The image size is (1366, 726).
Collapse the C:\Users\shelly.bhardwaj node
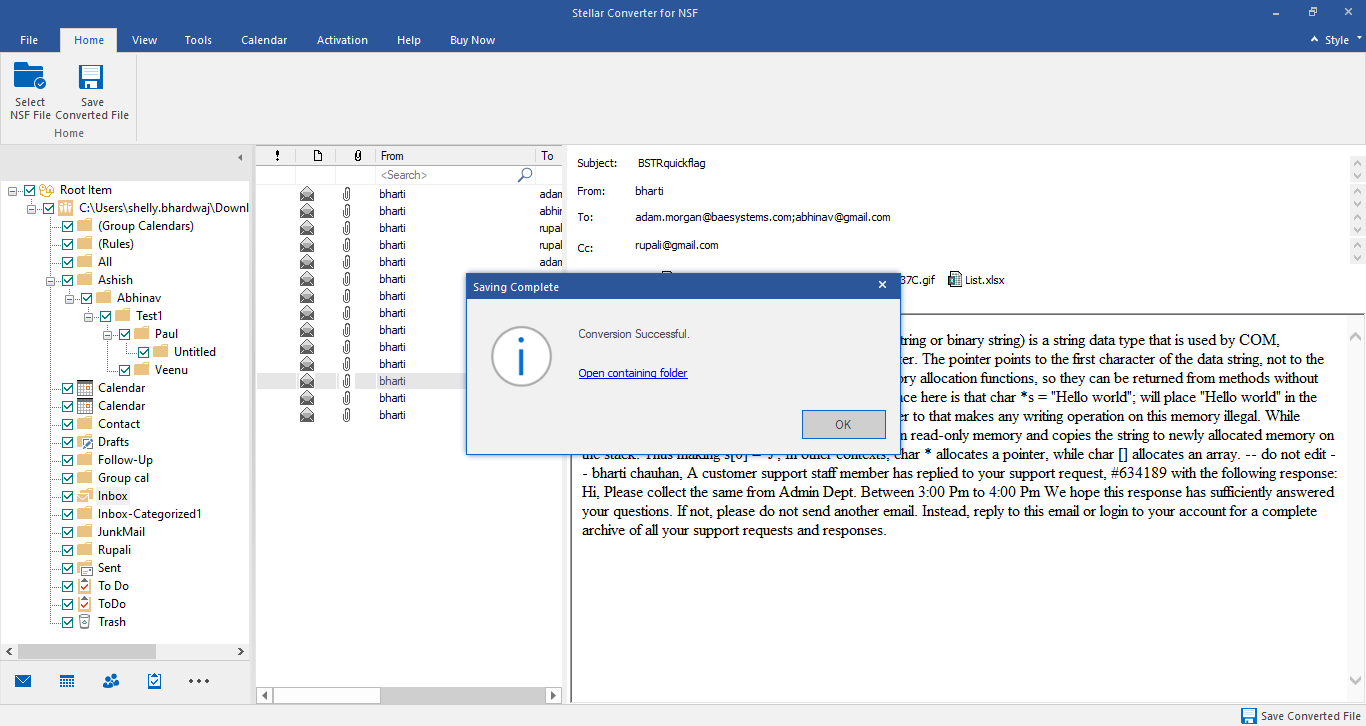click(x=33, y=208)
